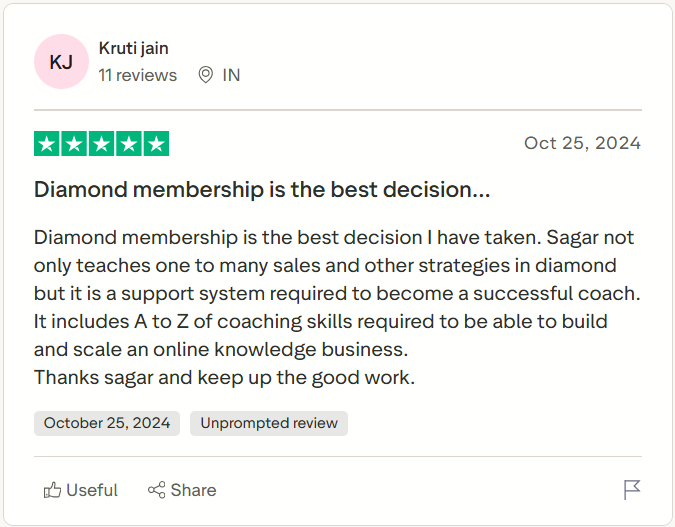
Task: Click the October 25, 2024 tag
Action: tap(107, 423)
